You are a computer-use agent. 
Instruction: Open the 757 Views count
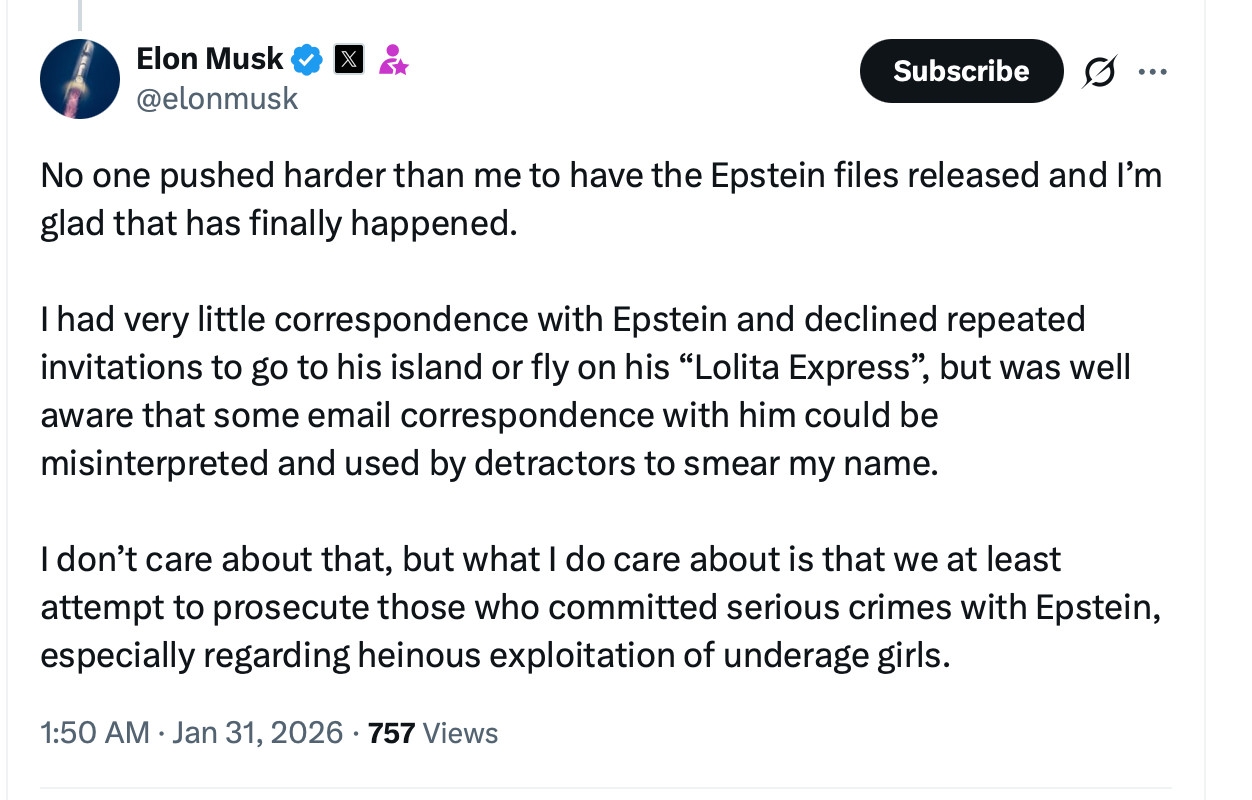(x=433, y=733)
